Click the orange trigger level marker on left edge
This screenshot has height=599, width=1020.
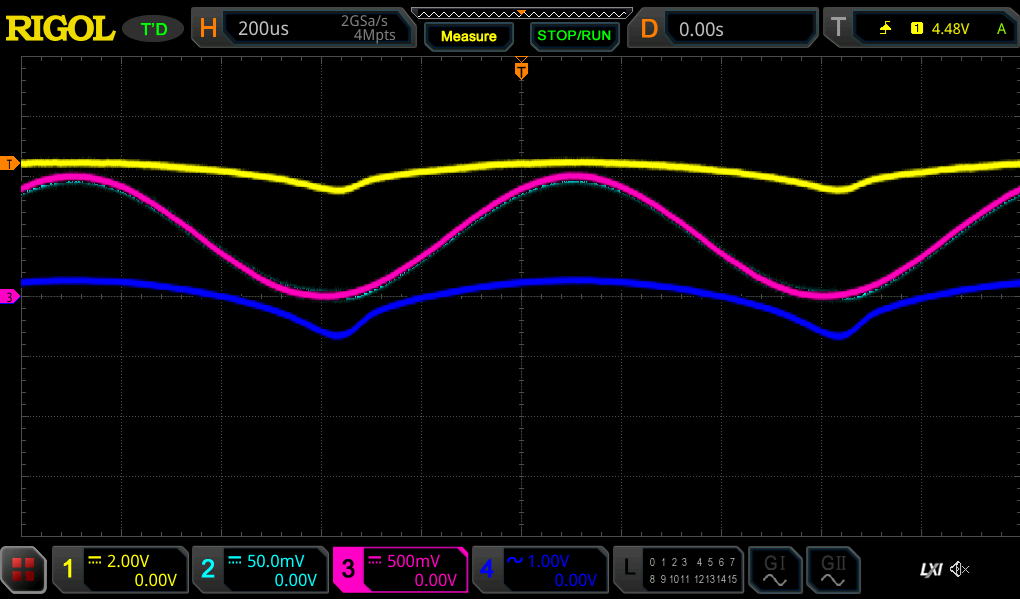pos(9,163)
